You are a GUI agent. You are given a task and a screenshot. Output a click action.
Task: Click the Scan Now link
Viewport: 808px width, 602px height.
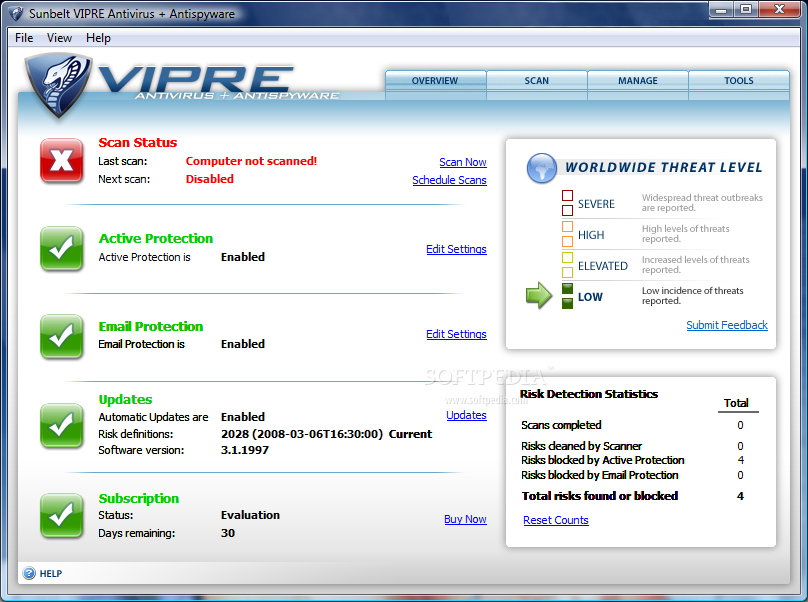click(463, 162)
